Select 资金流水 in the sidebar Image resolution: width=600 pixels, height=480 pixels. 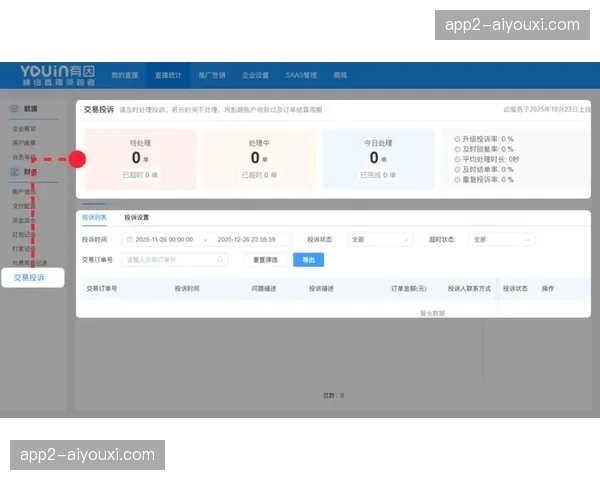click(24, 220)
